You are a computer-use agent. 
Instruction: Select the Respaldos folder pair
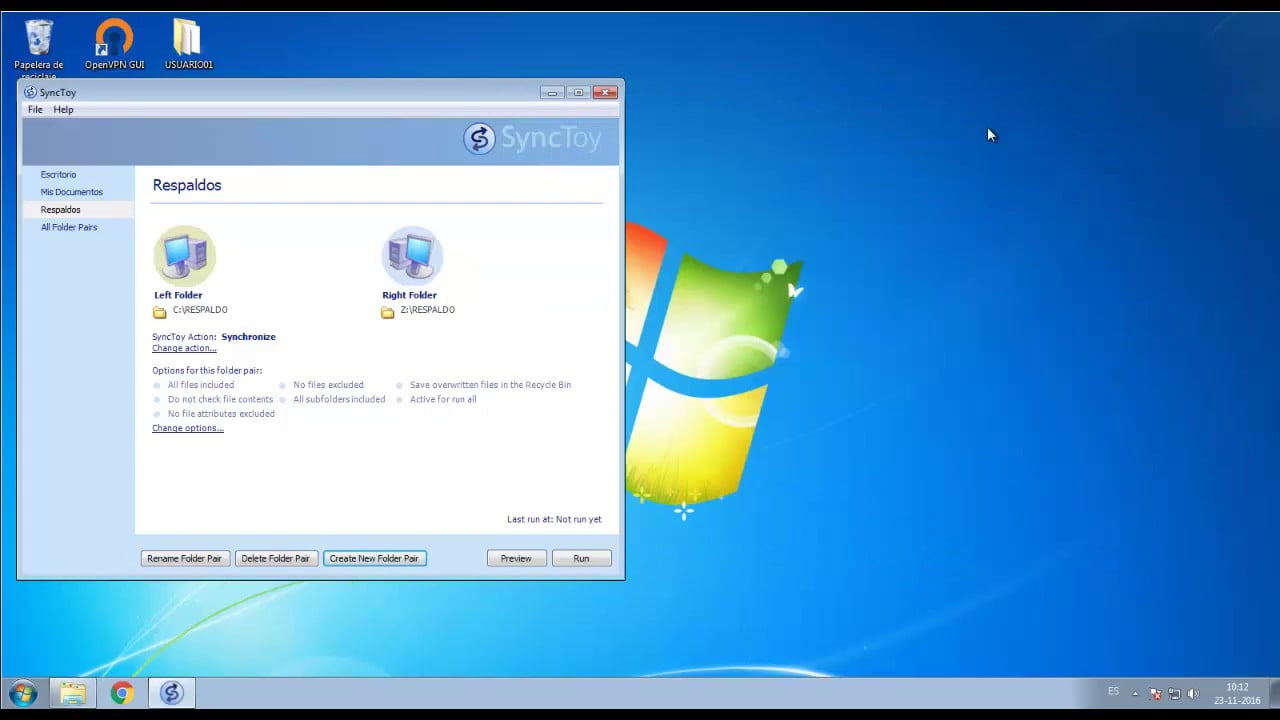(x=60, y=210)
